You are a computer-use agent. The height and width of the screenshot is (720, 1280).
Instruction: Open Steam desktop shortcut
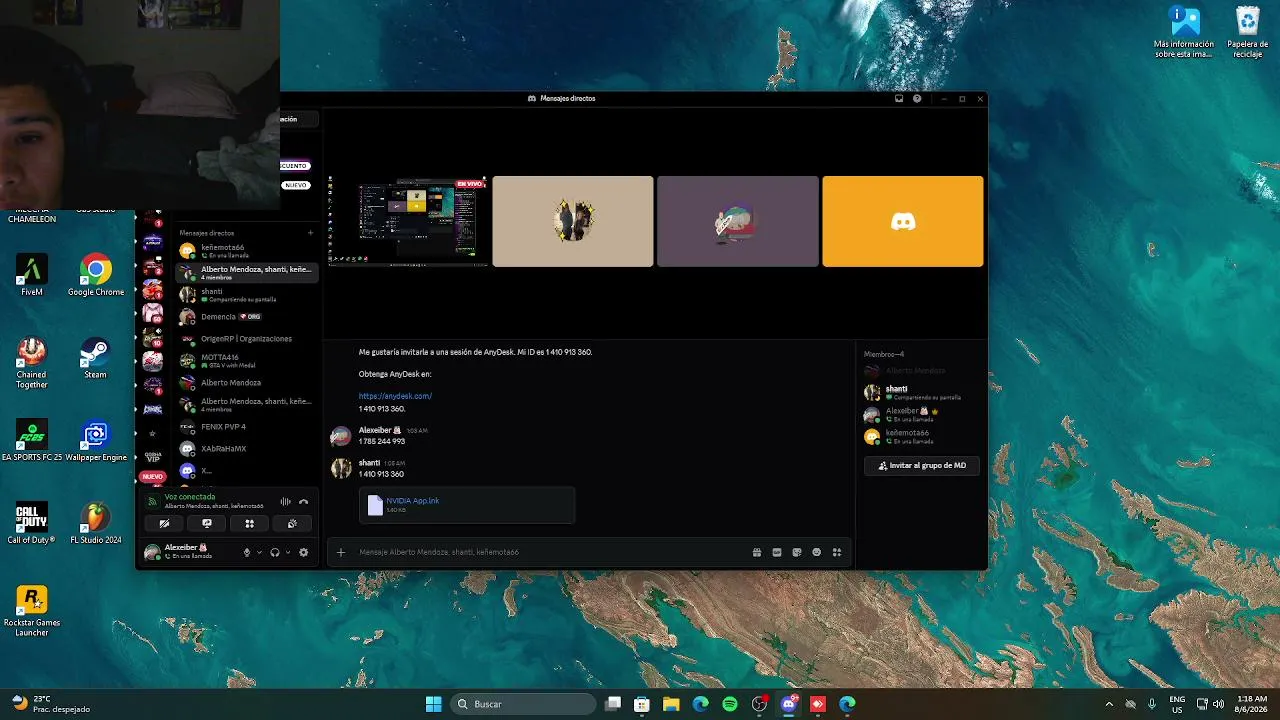pos(95,359)
